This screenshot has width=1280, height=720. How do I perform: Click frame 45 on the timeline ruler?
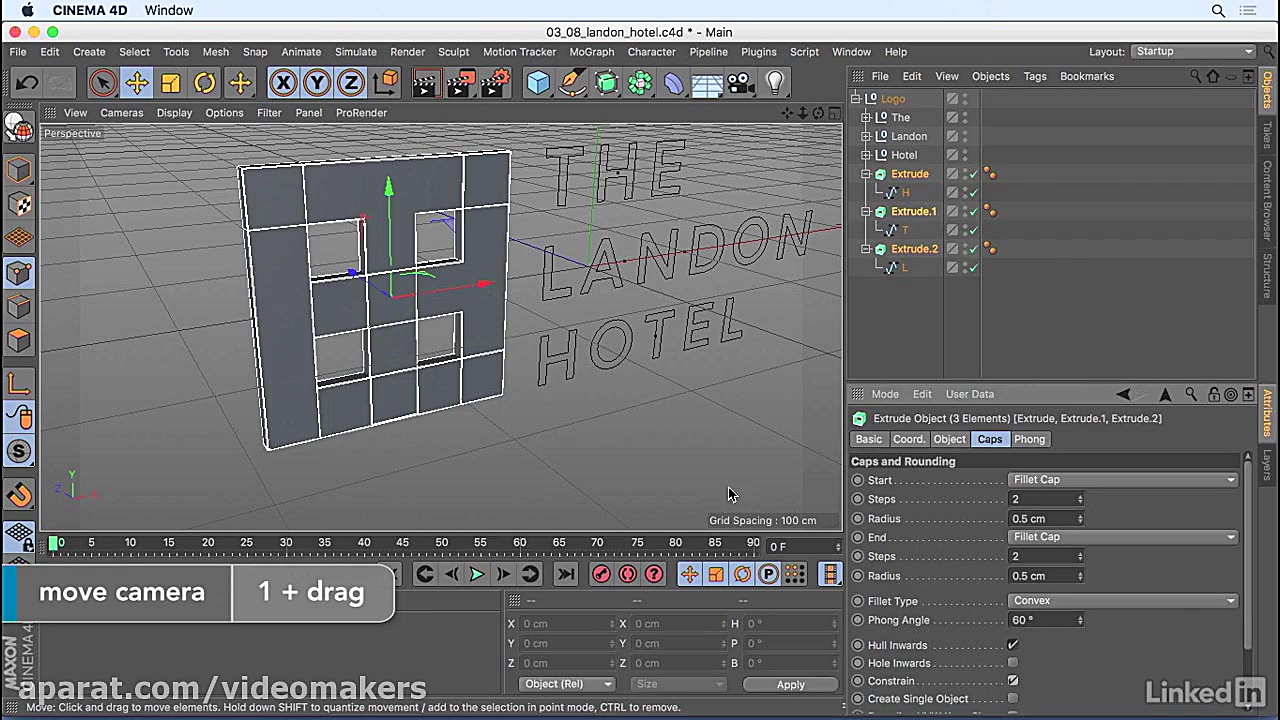(402, 543)
